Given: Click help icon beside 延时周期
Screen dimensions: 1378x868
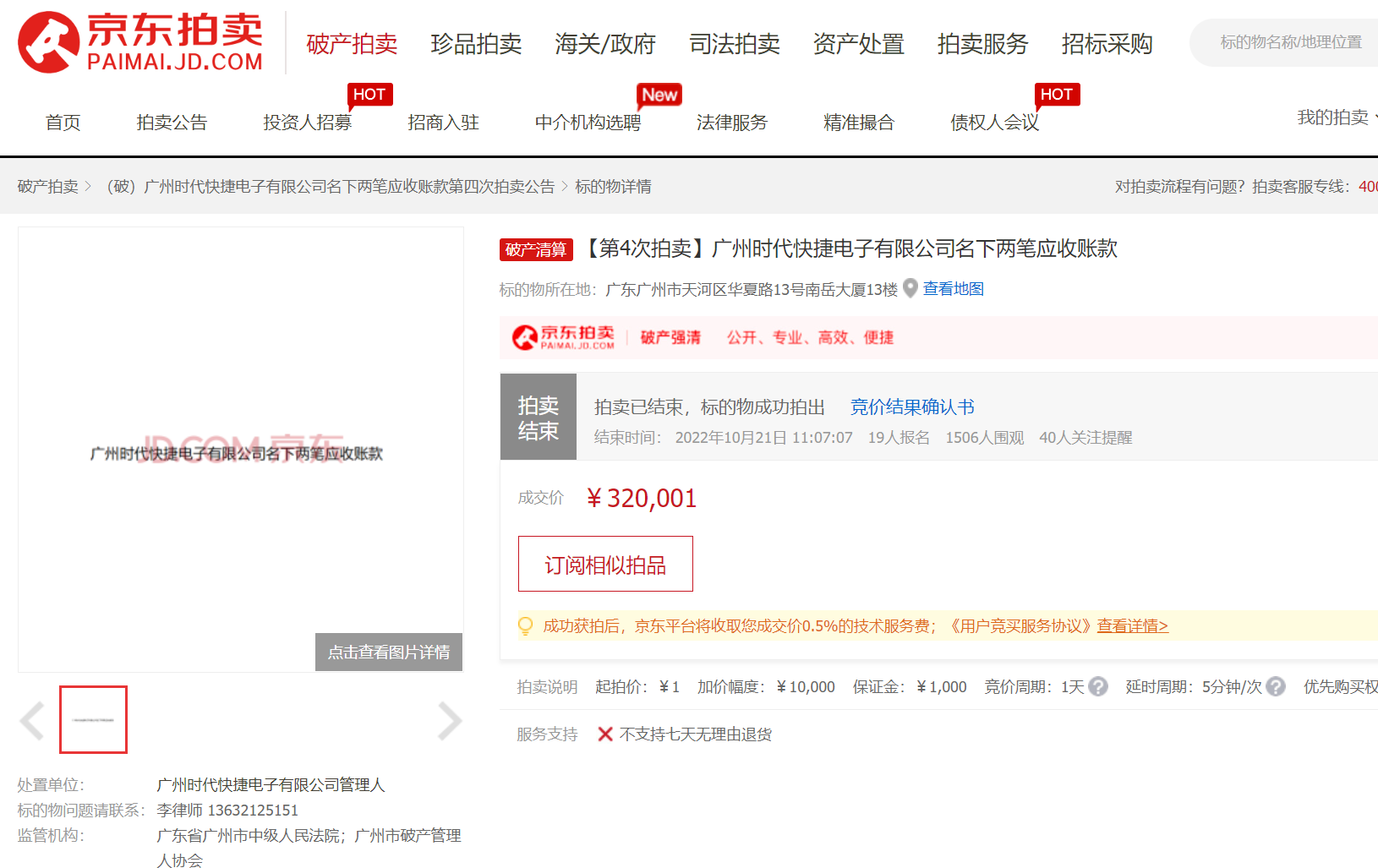Looking at the screenshot, I should (x=1276, y=686).
